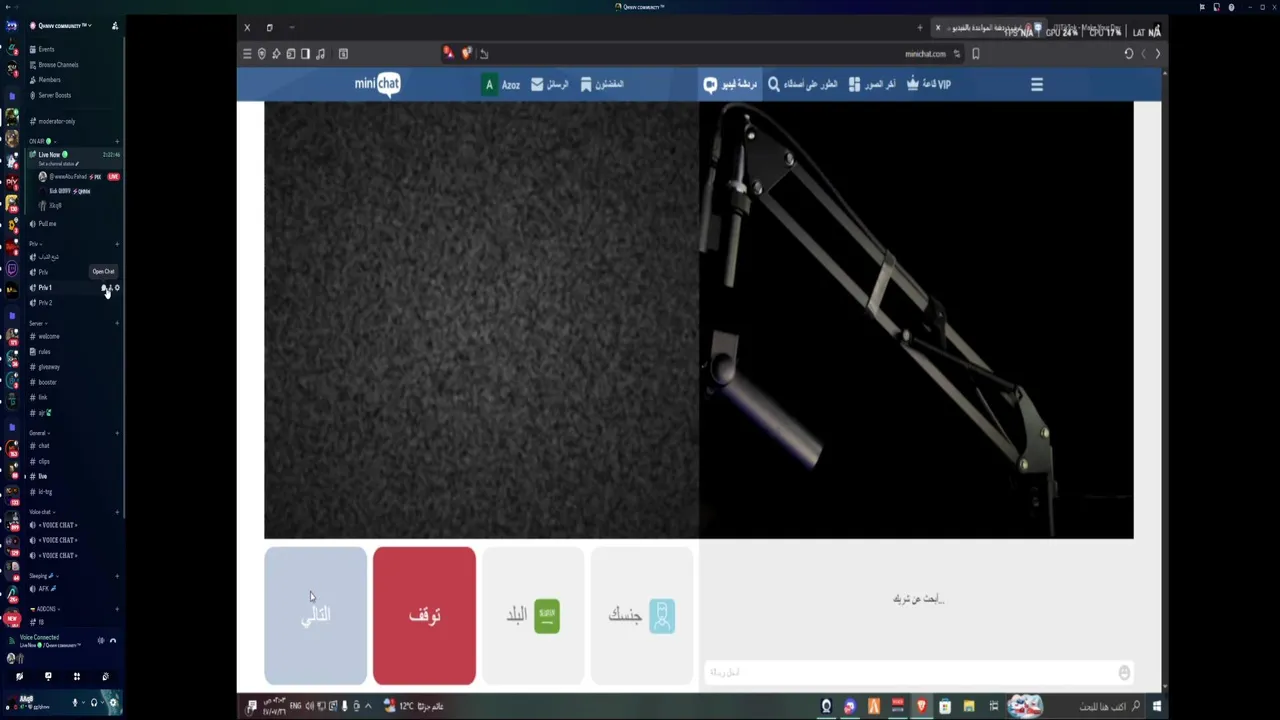Open the Azoz profile avatar
This screenshot has height=720, width=1280.
489,85
